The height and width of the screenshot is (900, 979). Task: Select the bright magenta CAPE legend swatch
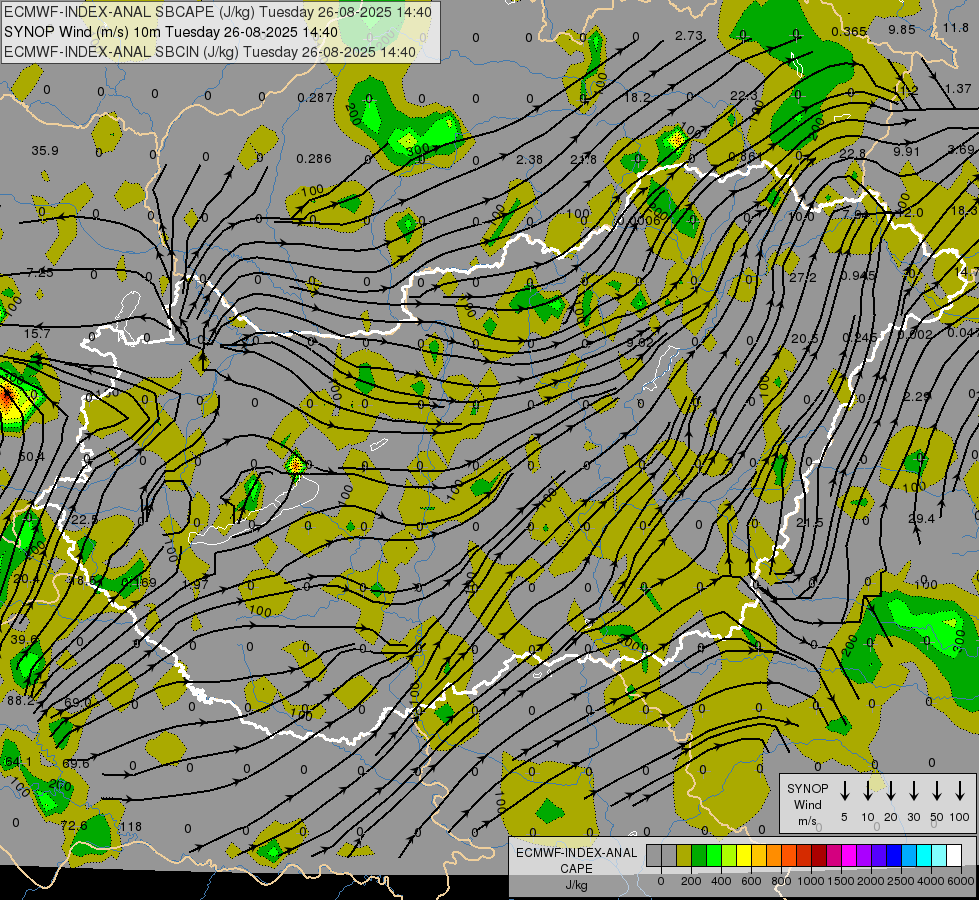point(849,856)
